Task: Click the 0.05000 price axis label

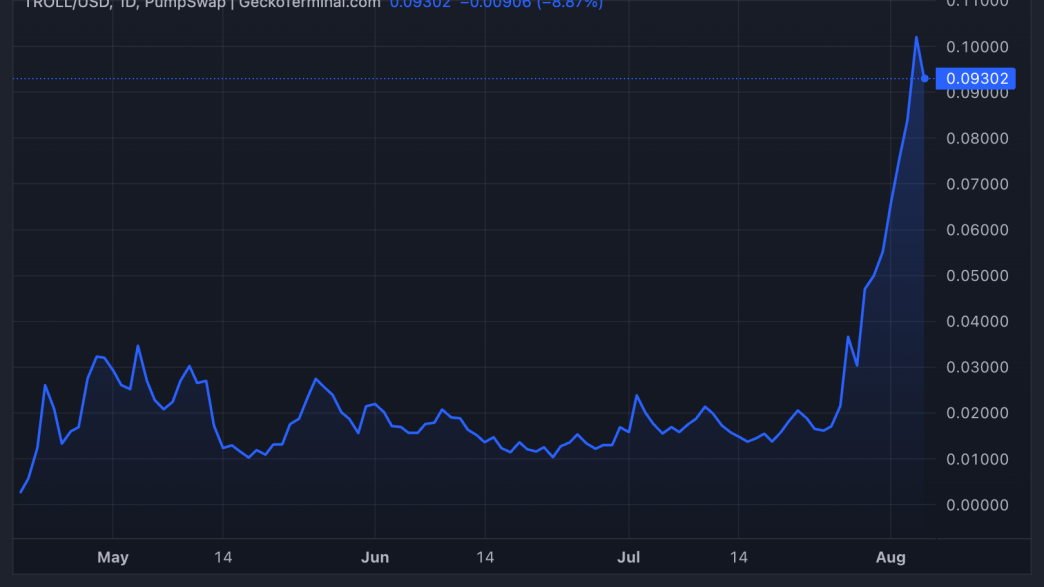Action: click(975, 276)
